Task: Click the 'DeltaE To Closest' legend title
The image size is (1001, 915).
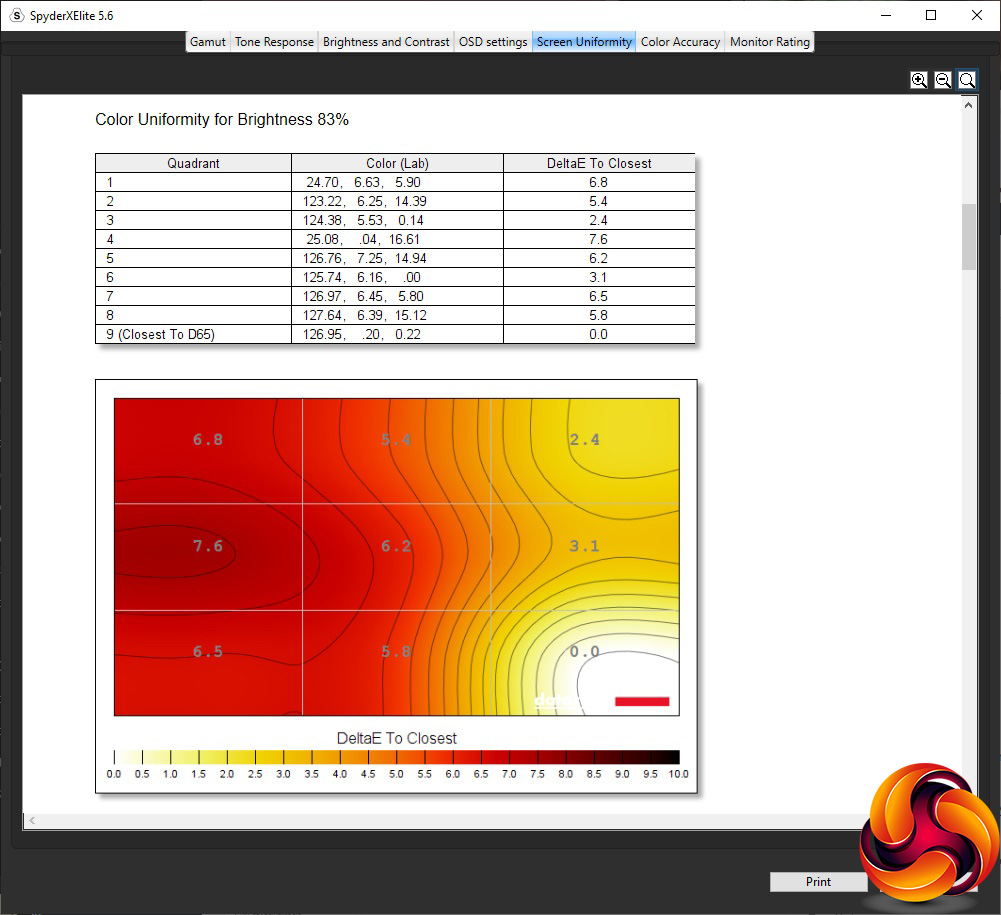Action: [396, 739]
